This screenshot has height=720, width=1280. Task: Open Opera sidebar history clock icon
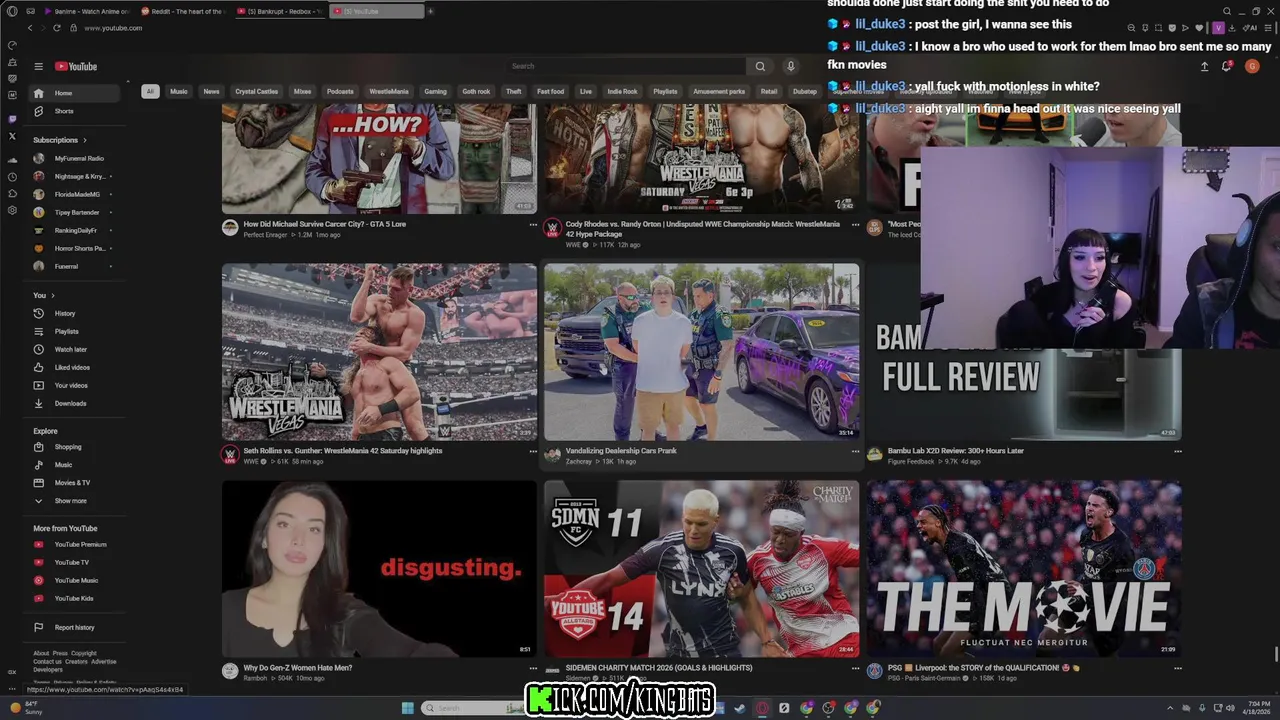coord(12,177)
